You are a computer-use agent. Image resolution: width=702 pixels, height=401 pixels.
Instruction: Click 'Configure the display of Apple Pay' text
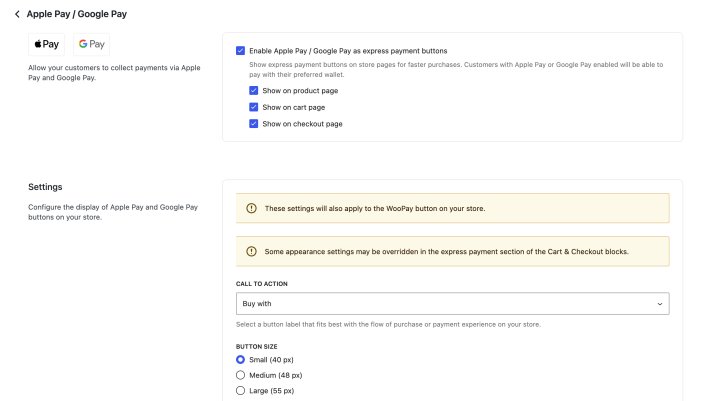(x=113, y=212)
